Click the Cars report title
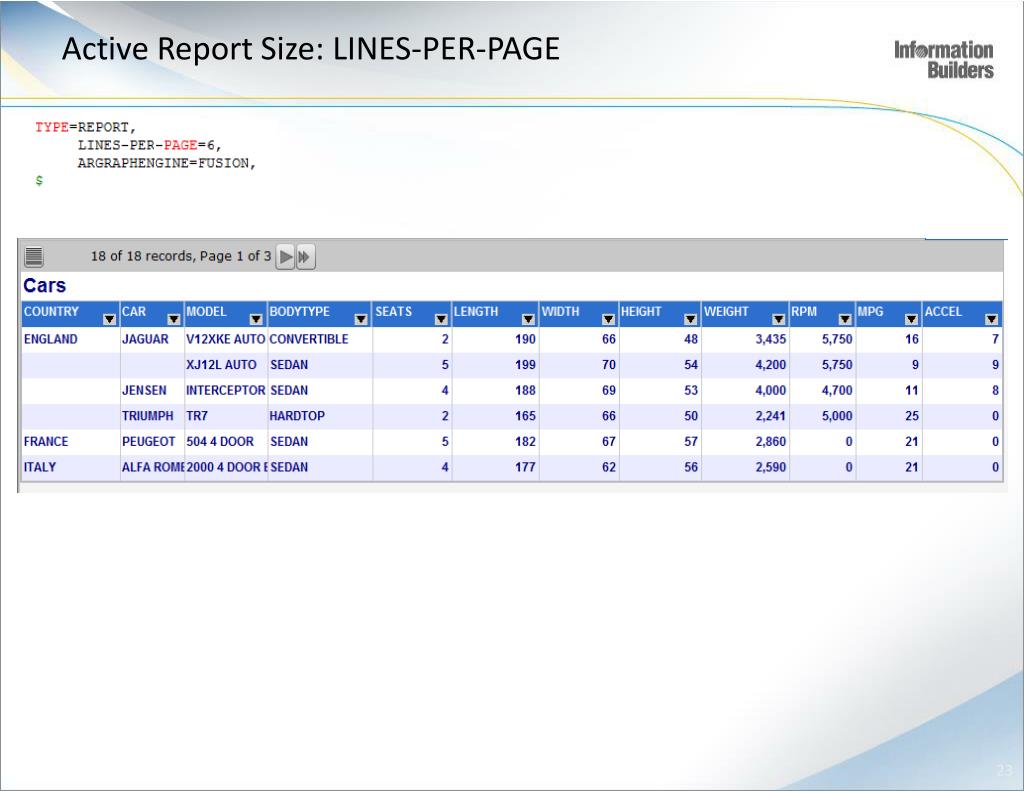1024x791 pixels. pos(44,285)
